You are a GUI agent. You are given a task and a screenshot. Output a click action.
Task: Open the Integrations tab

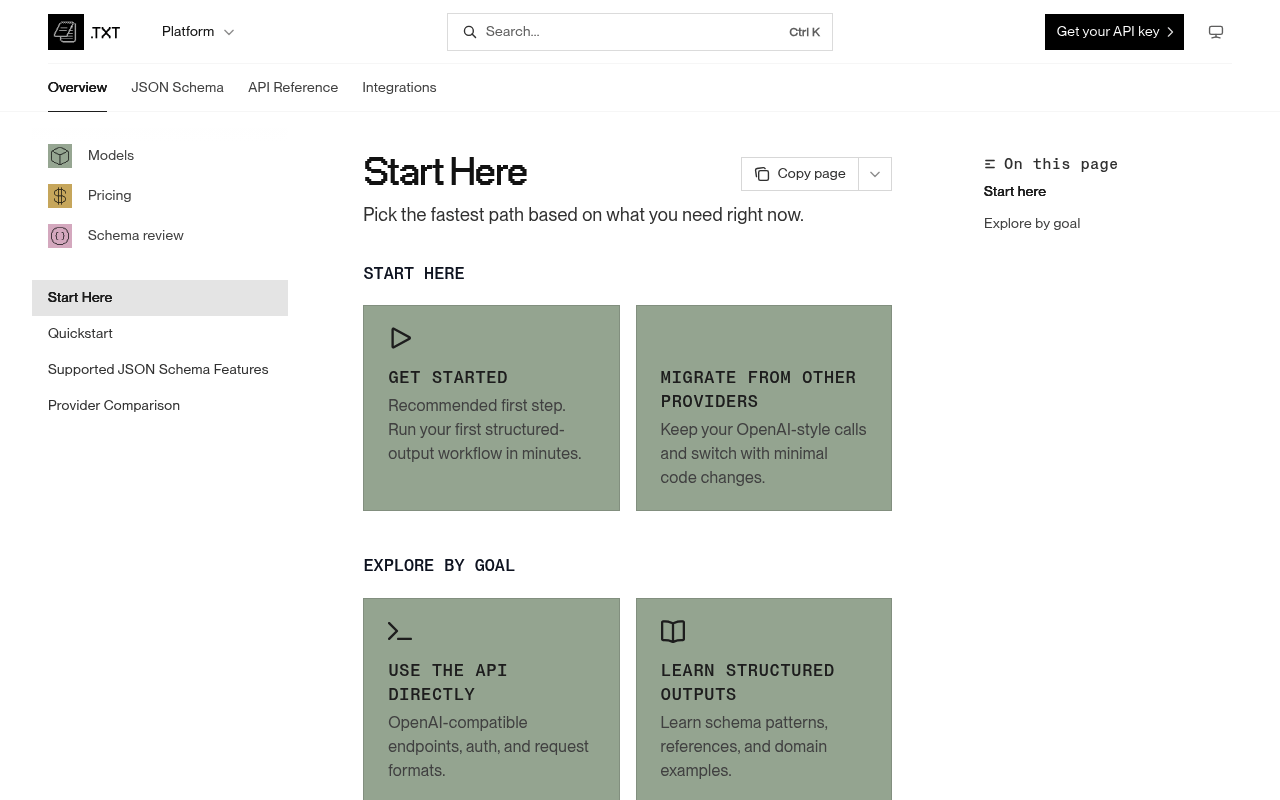[399, 88]
